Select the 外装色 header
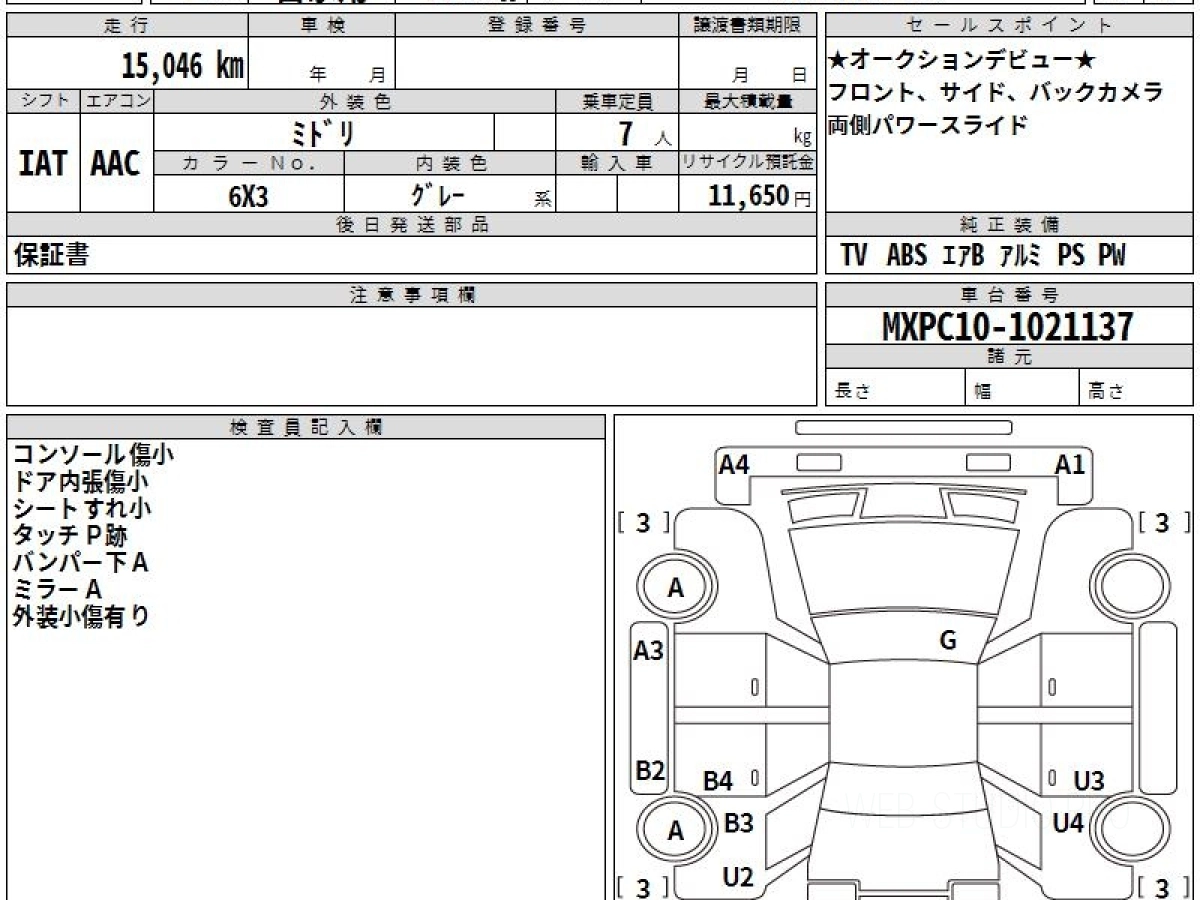1200x900 pixels. click(x=355, y=101)
